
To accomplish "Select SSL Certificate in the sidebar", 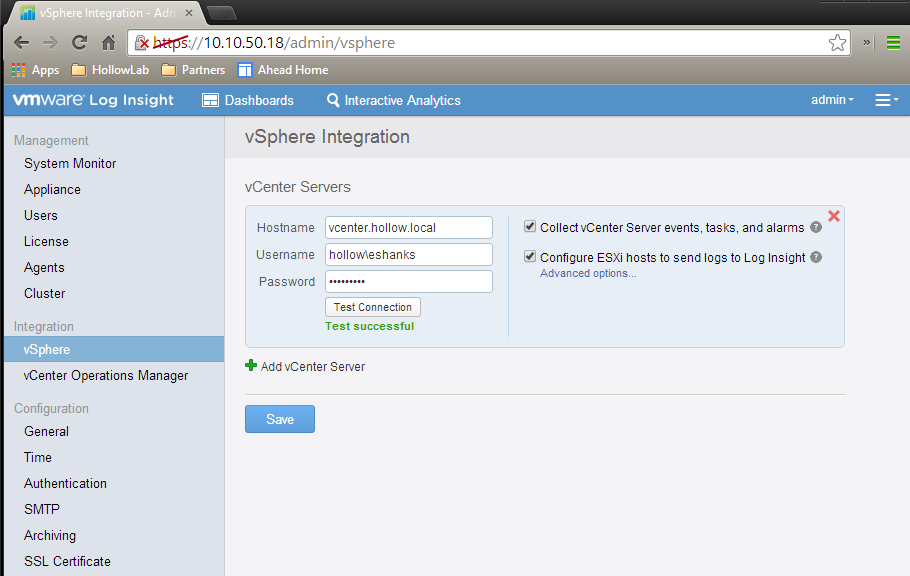I will point(67,561).
